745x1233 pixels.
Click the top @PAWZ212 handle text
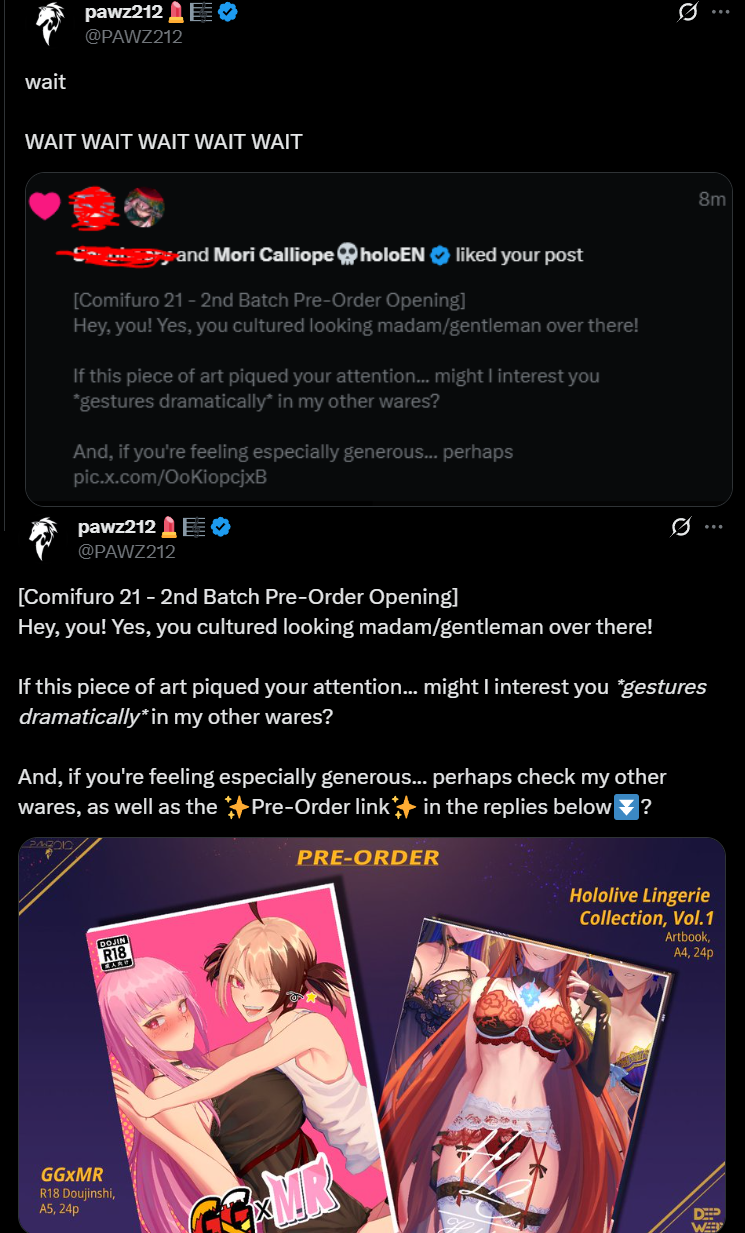coord(134,37)
